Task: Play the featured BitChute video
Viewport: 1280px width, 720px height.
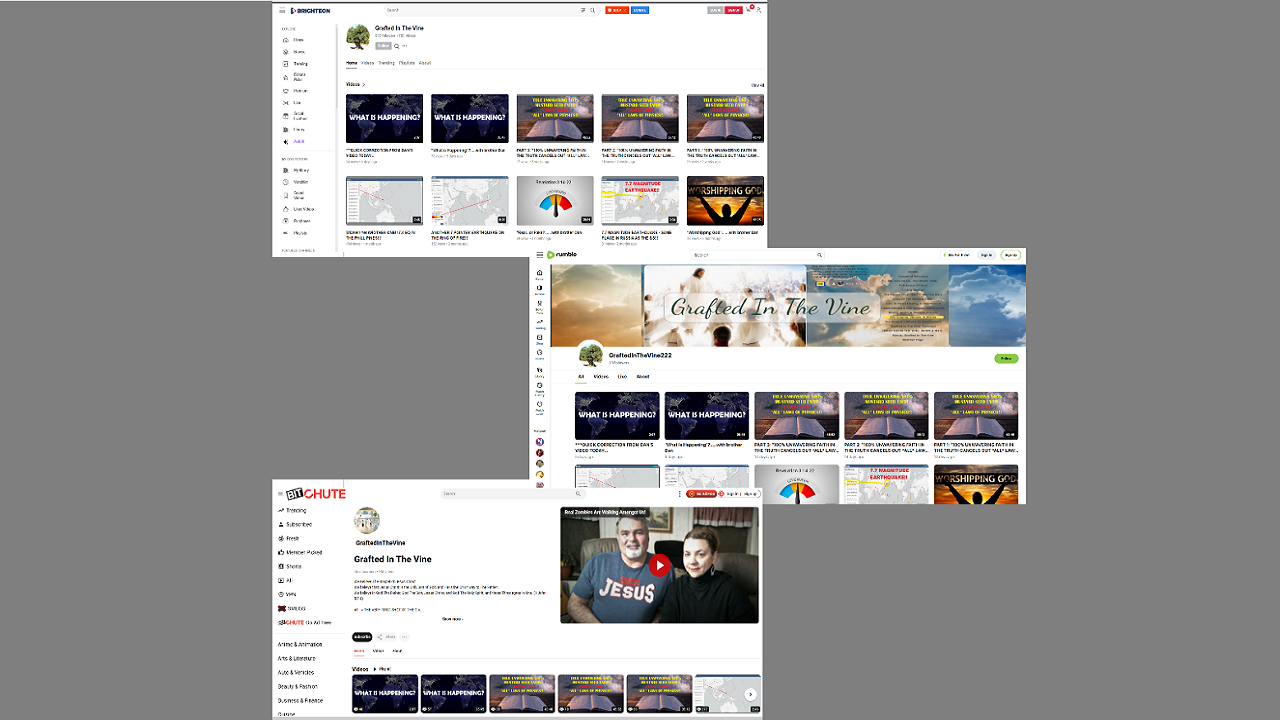Action: pyautogui.click(x=659, y=565)
